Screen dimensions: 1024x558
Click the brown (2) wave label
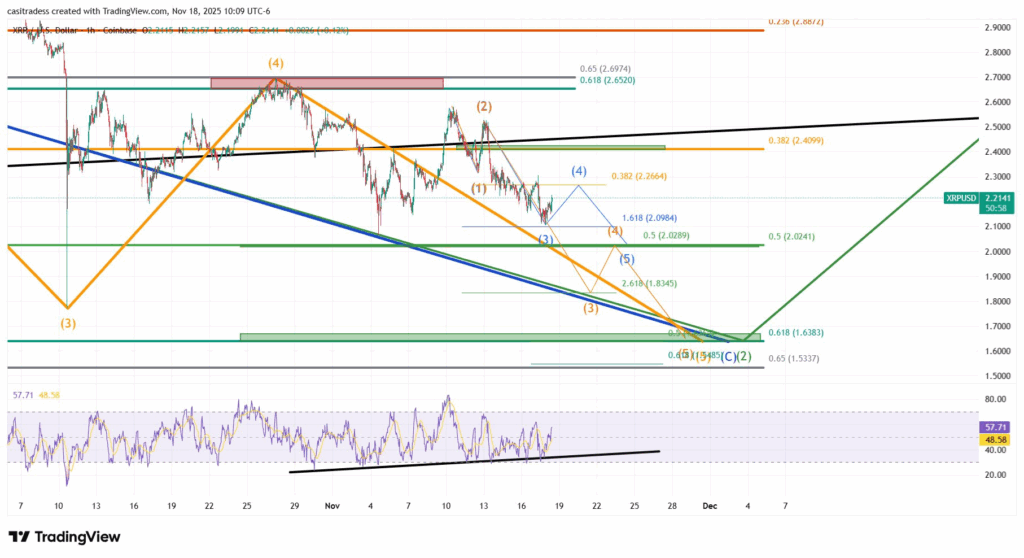pyautogui.click(x=484, y=106)
